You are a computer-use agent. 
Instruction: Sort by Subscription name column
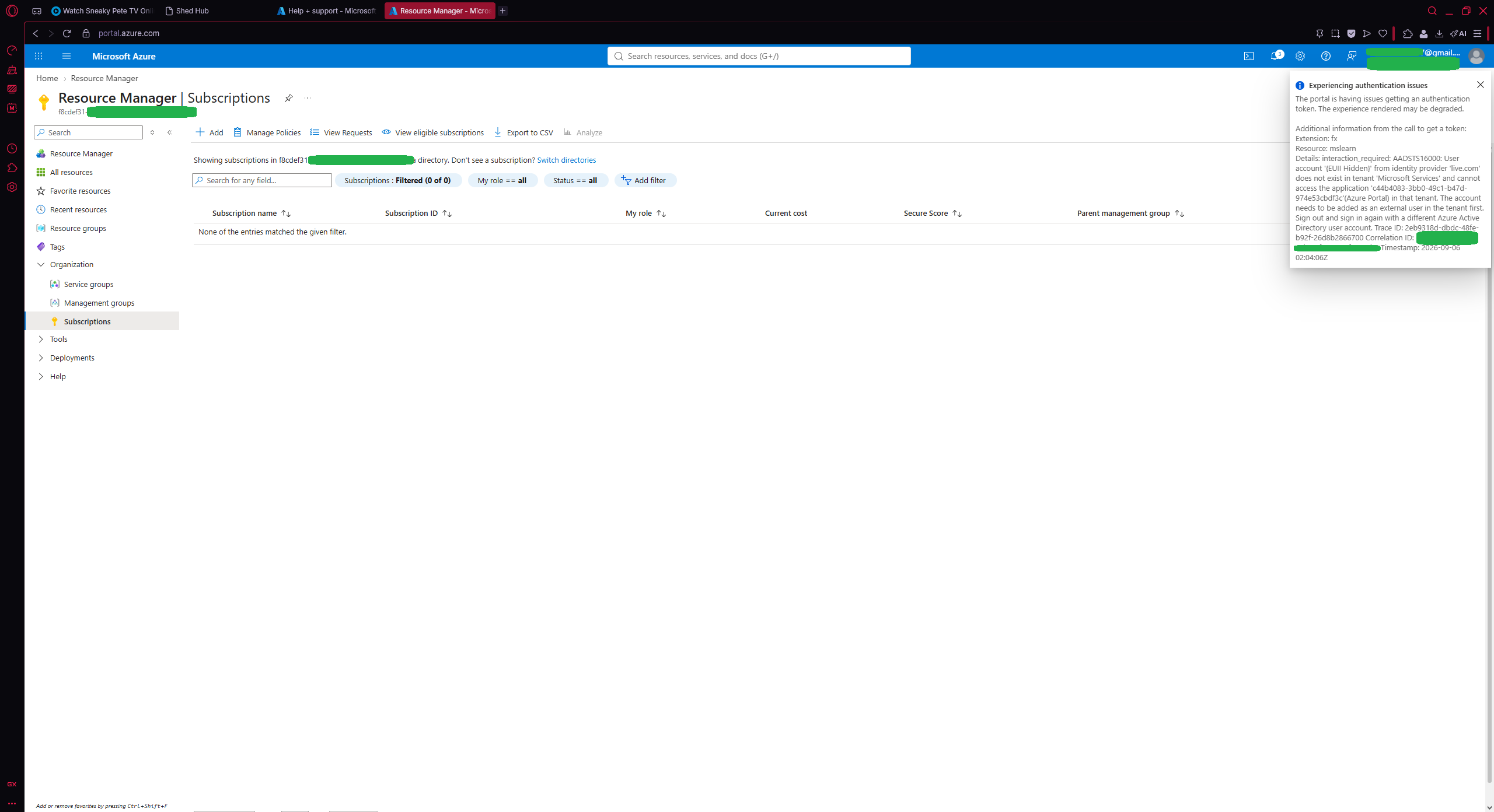click(252, 213)
